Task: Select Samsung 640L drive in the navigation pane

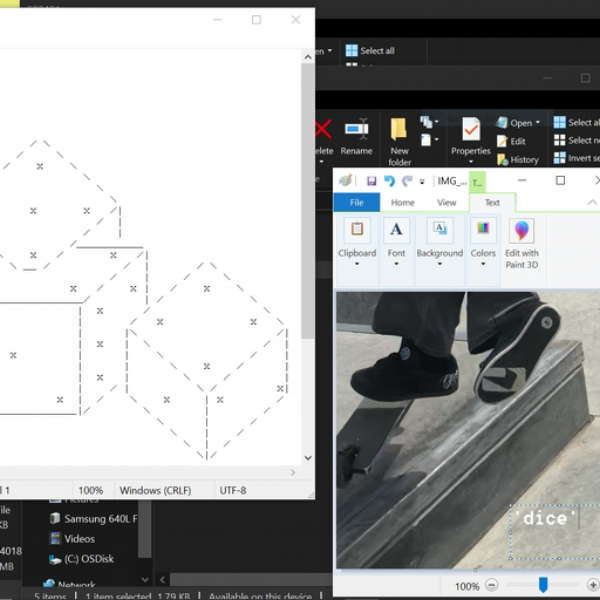Action: [93, 519]
